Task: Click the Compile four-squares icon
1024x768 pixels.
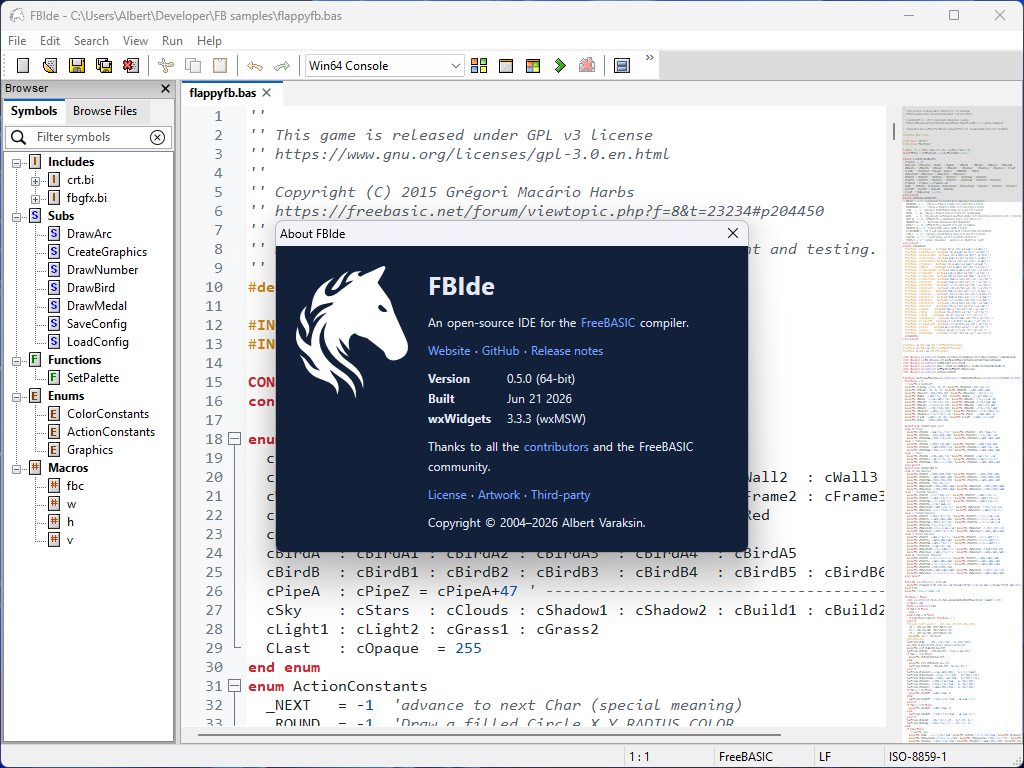Action: pyautogui.click(x=479, y=65)
